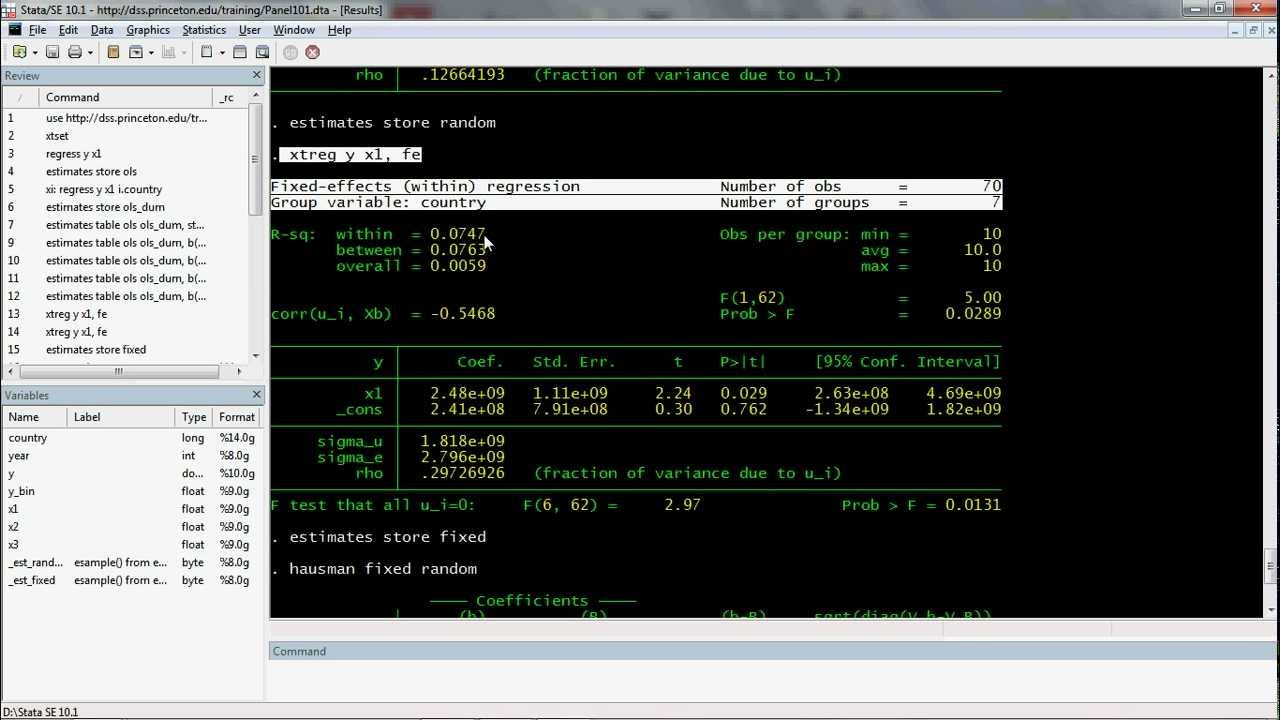Screen dimensions: 1280x720
Task: Open the Statistics menu
Action: click(x=204, y=30)
